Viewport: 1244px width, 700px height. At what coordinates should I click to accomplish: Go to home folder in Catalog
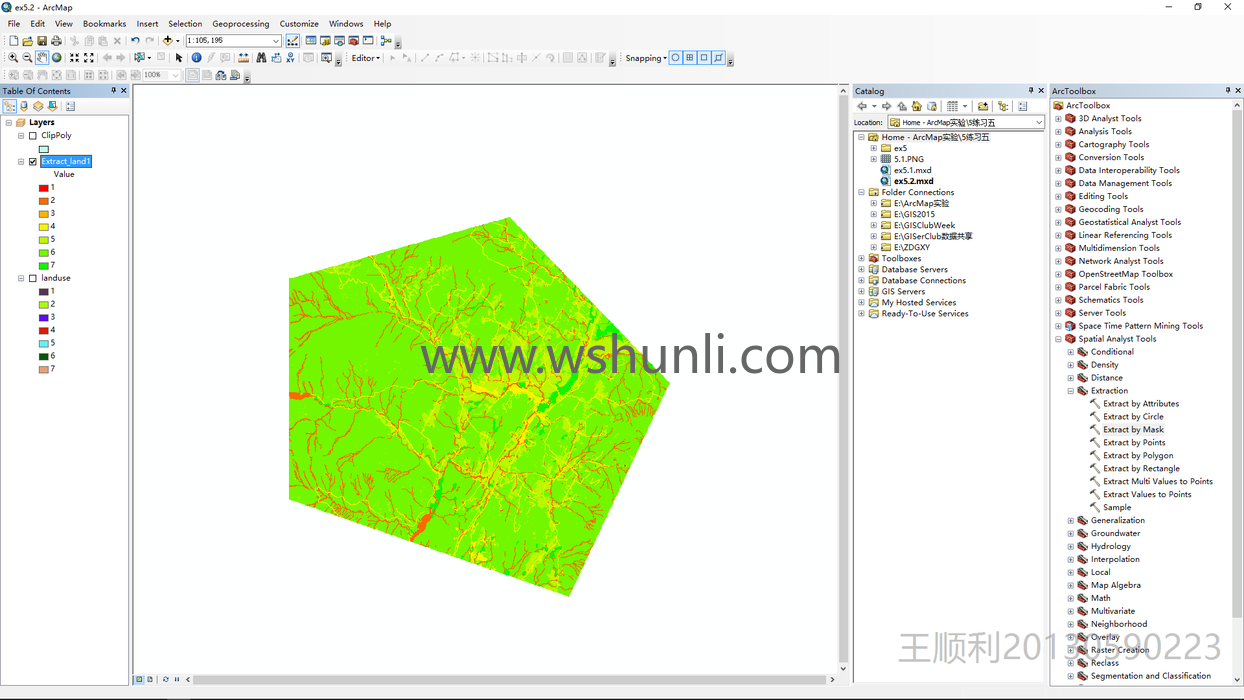pos(916,106)
